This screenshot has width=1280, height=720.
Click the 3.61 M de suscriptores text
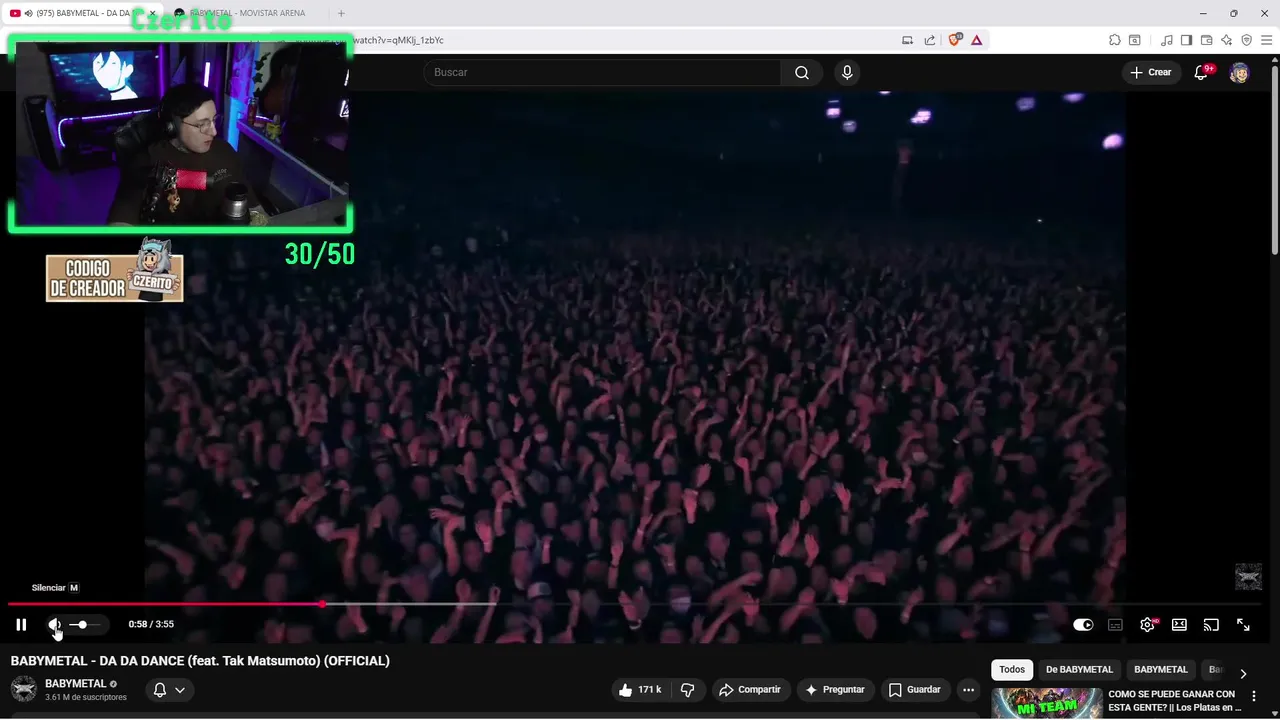pyautogui.click(x=86, y=698)
